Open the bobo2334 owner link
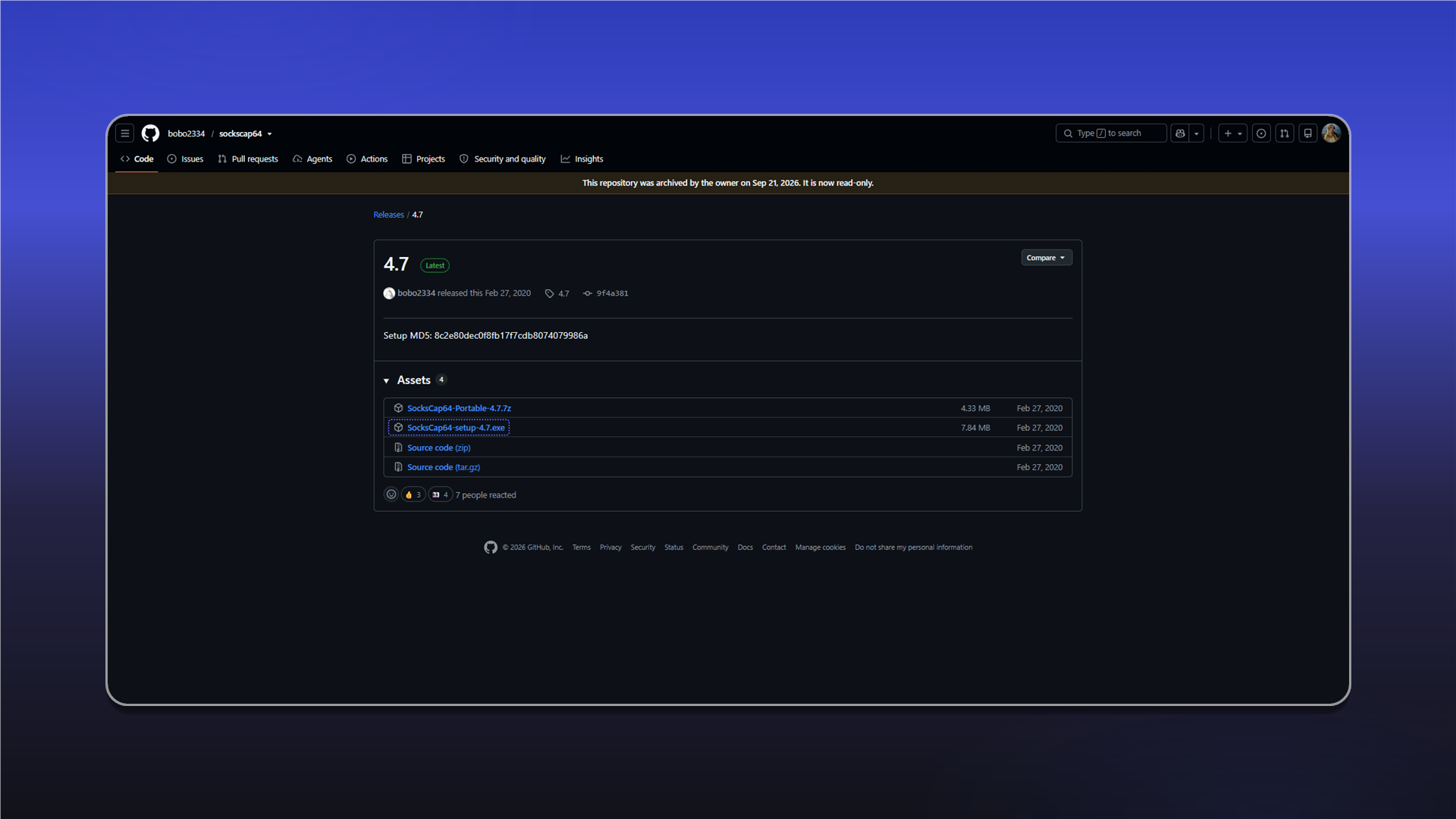1456x819 pixels. click(x=187, y=133)
